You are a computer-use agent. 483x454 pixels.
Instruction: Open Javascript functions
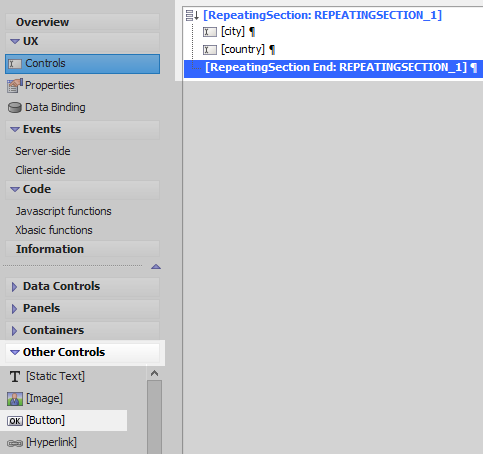click(x=63, y=211)
